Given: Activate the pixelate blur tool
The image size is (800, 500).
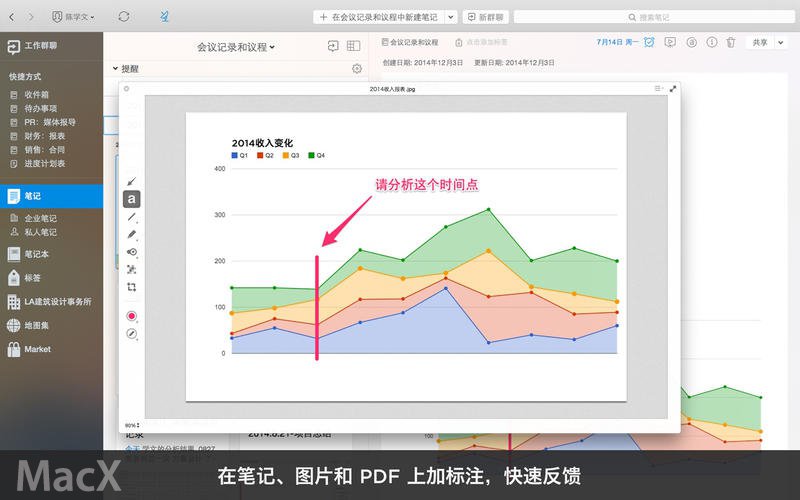Looking at the screenshot, I should point(132,269).
